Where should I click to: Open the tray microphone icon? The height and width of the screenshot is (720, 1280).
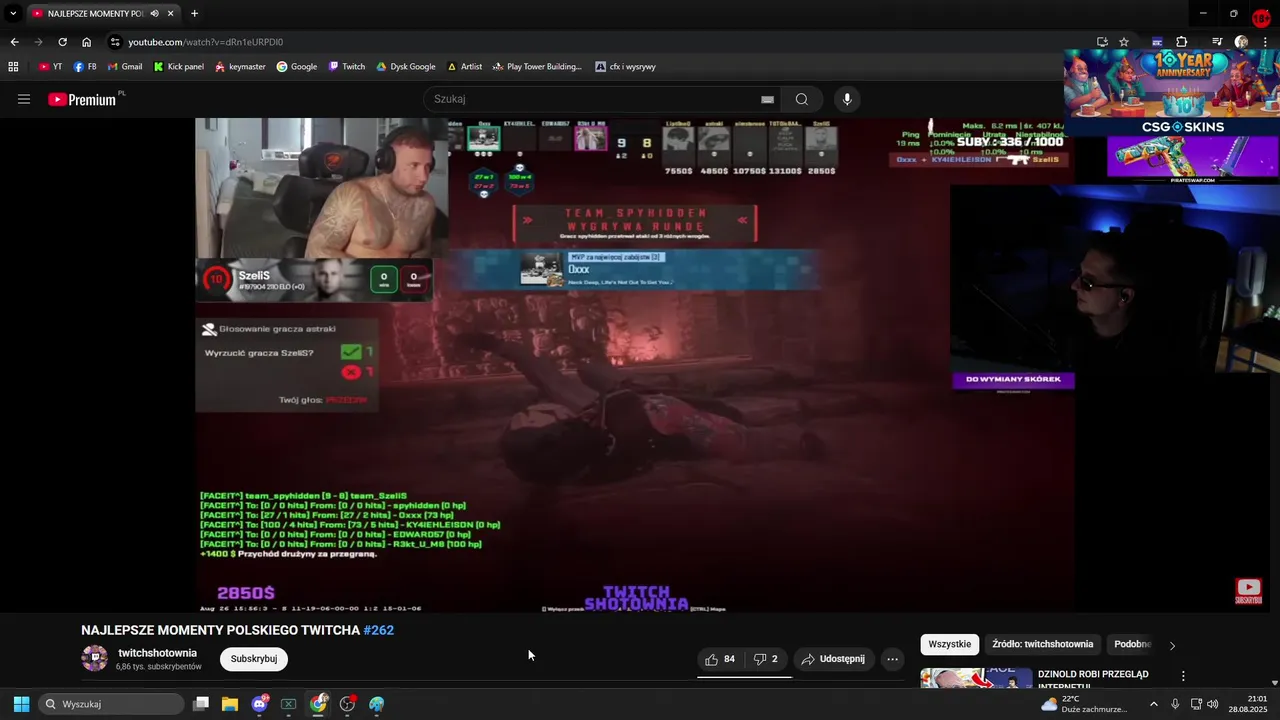point(1175,704)
